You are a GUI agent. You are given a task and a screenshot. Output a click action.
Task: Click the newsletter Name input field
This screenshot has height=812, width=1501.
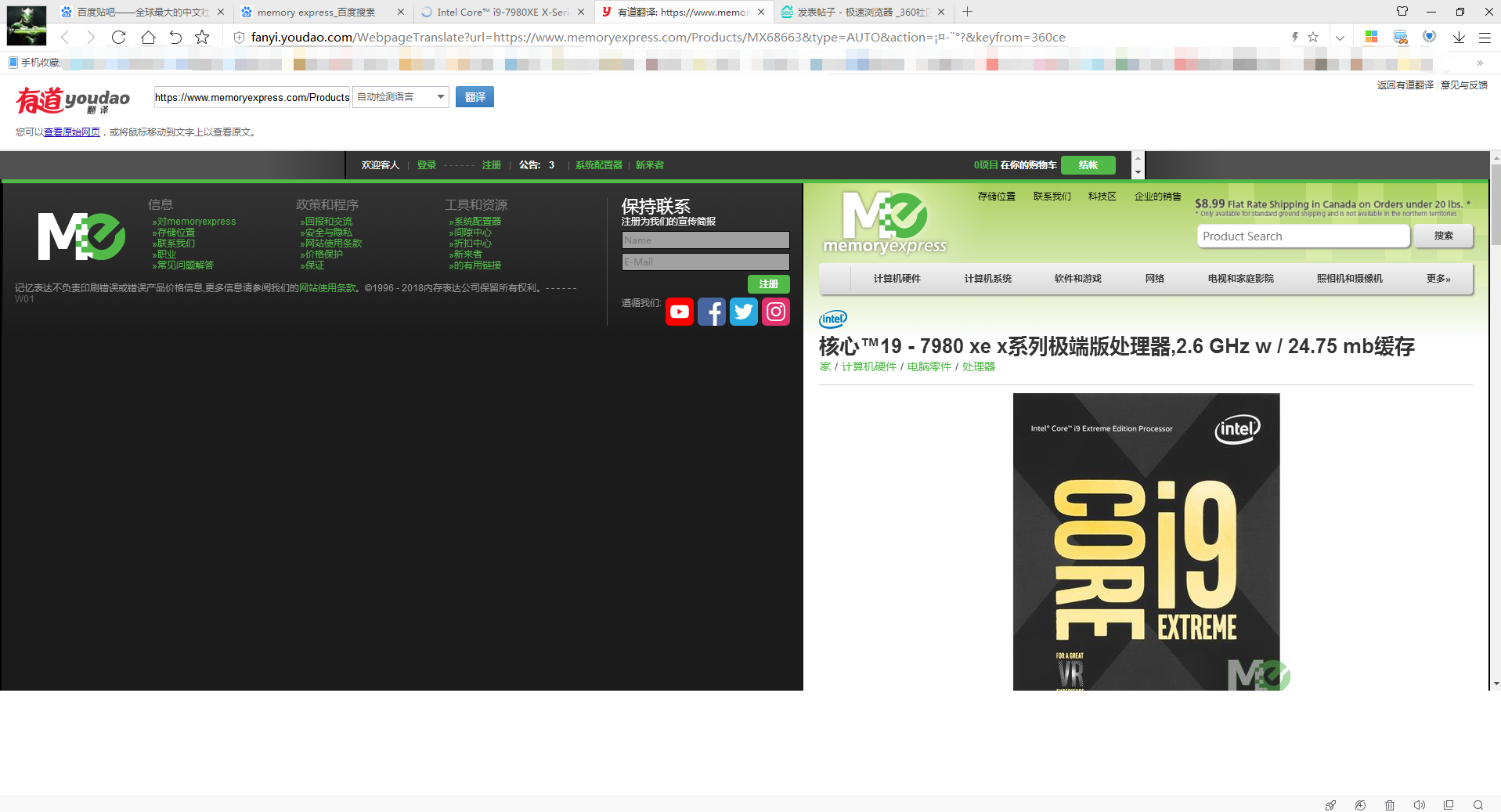705,240
